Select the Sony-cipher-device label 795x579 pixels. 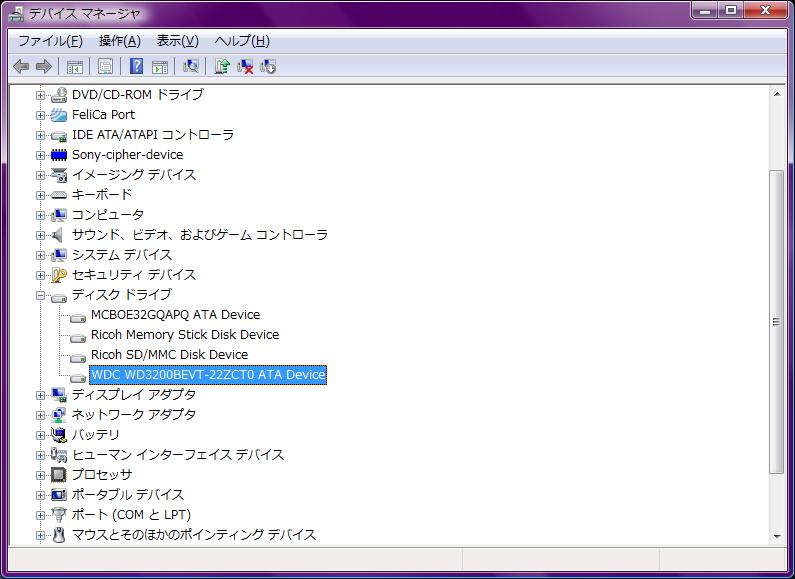click(x=127, y=155)
